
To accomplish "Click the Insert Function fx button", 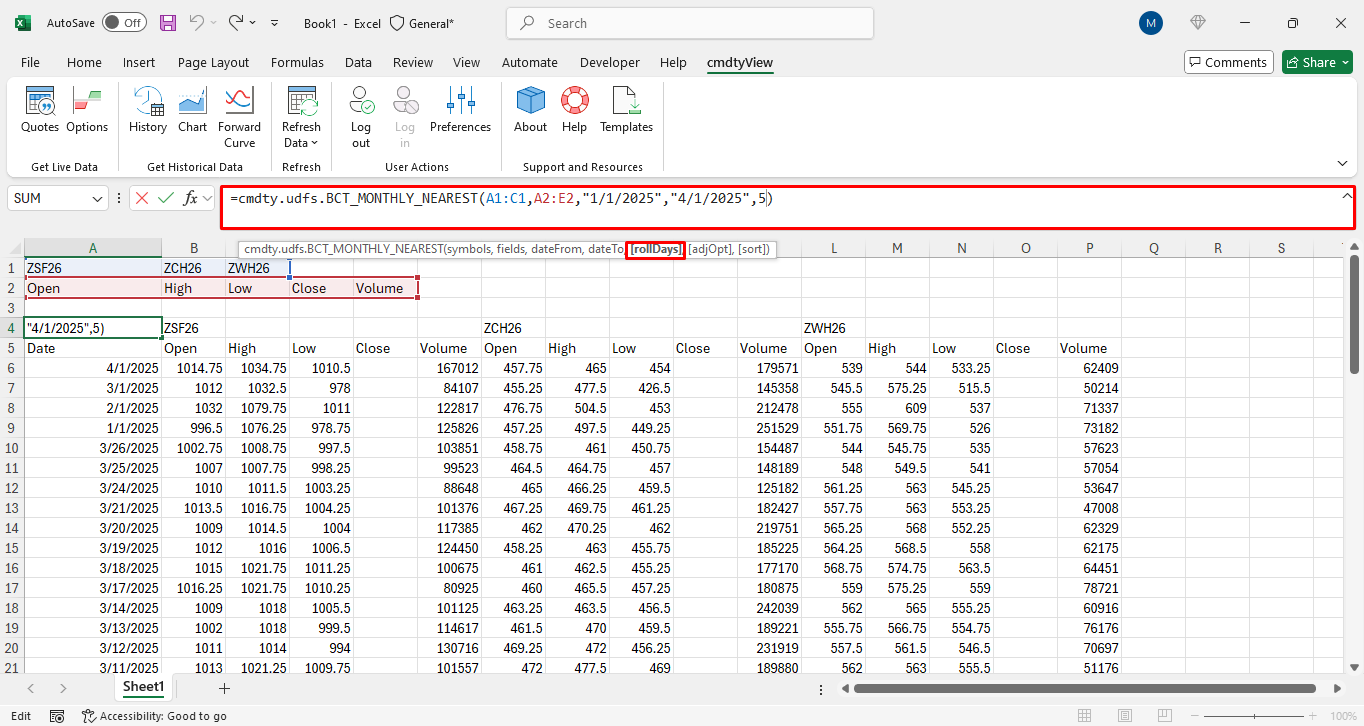I will [x=190, y=198].
